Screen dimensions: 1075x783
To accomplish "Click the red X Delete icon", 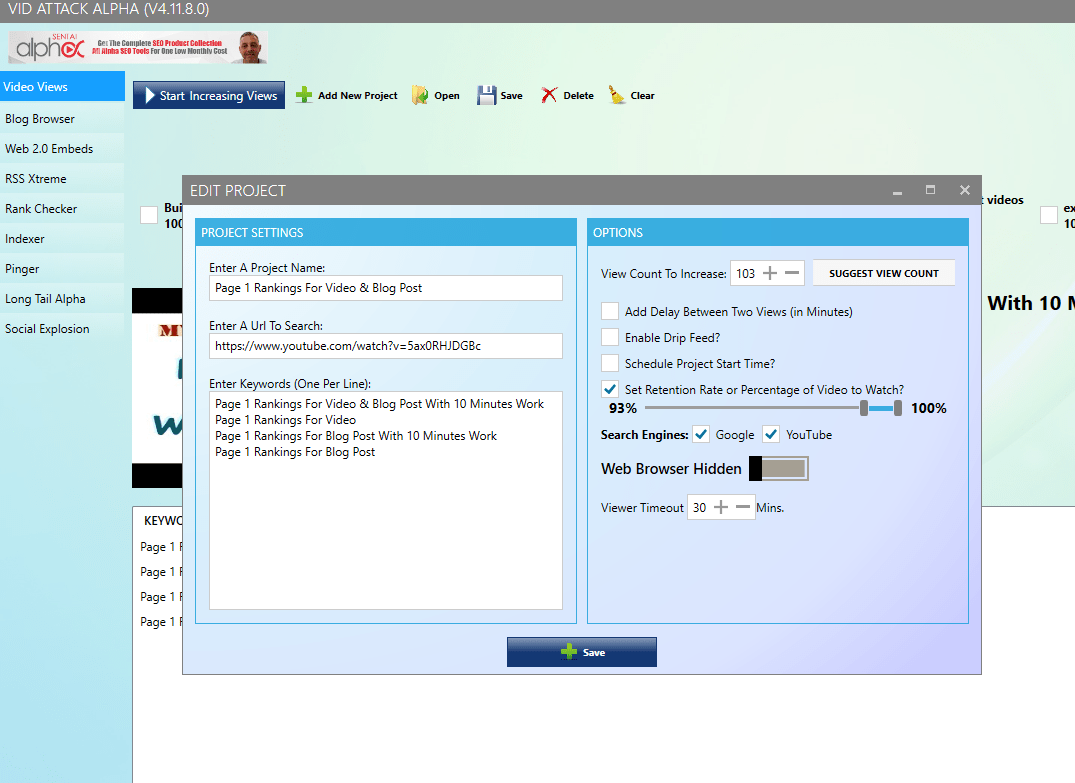I will tap(549, 95).
